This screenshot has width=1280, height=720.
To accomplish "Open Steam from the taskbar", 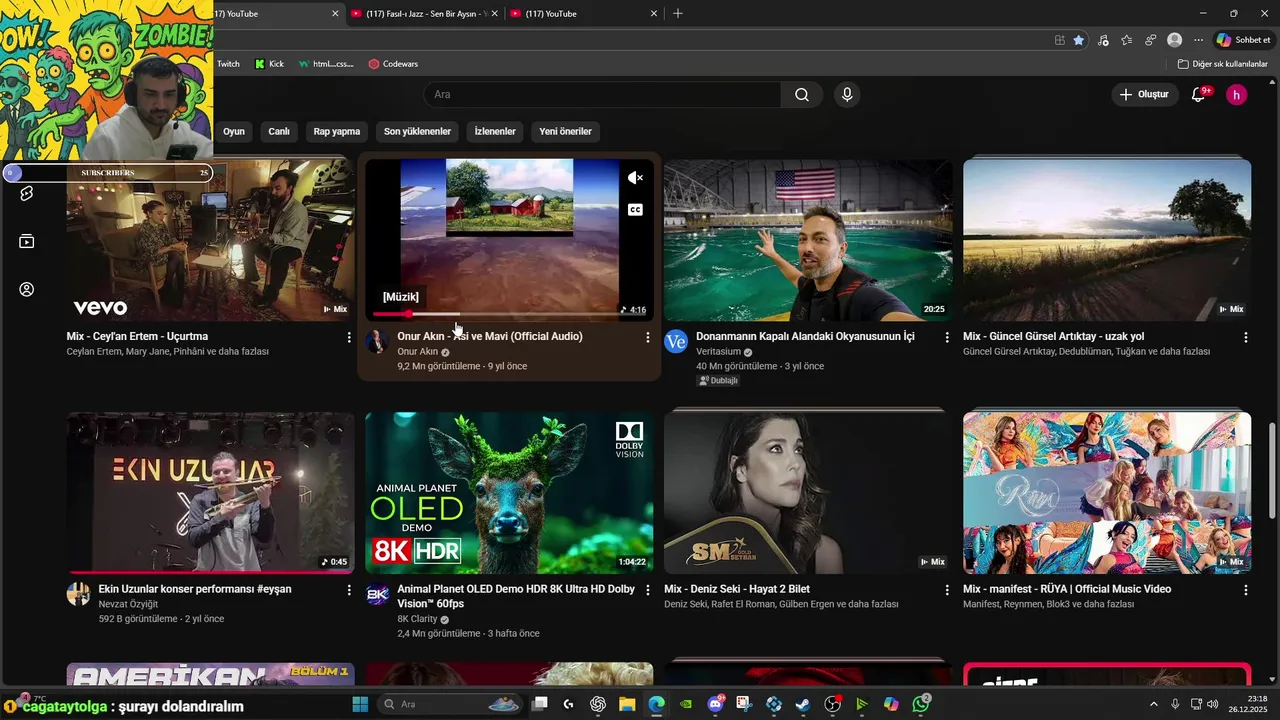I will click(x=803, y=704).
